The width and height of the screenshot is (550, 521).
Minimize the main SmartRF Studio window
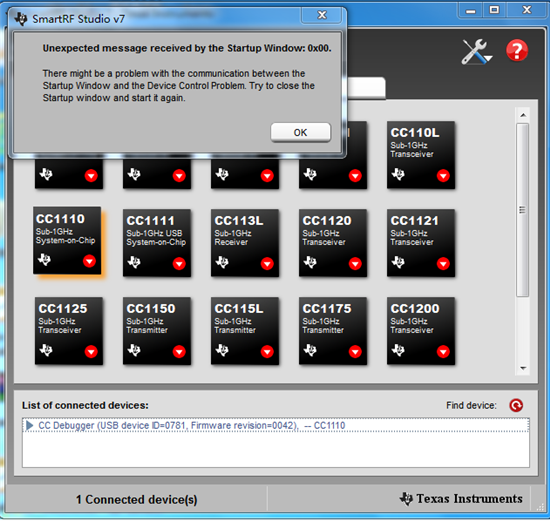(x=470, y=11)
